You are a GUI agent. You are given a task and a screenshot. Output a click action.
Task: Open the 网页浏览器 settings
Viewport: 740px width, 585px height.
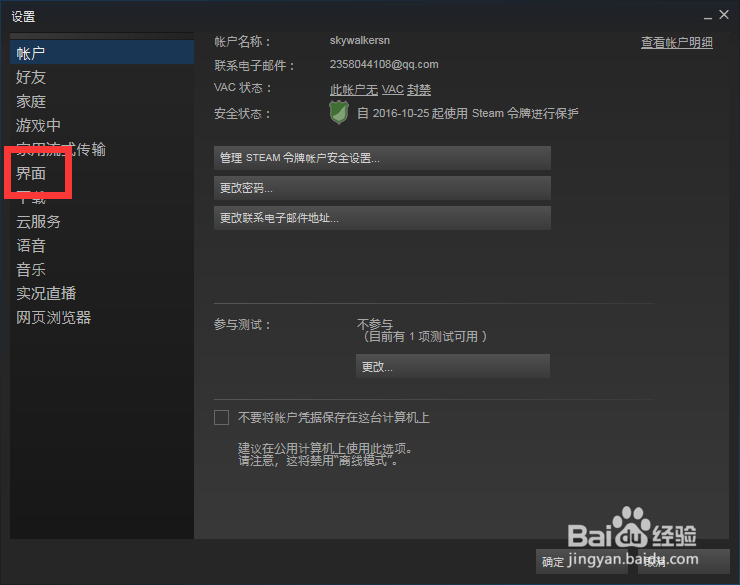53,318
